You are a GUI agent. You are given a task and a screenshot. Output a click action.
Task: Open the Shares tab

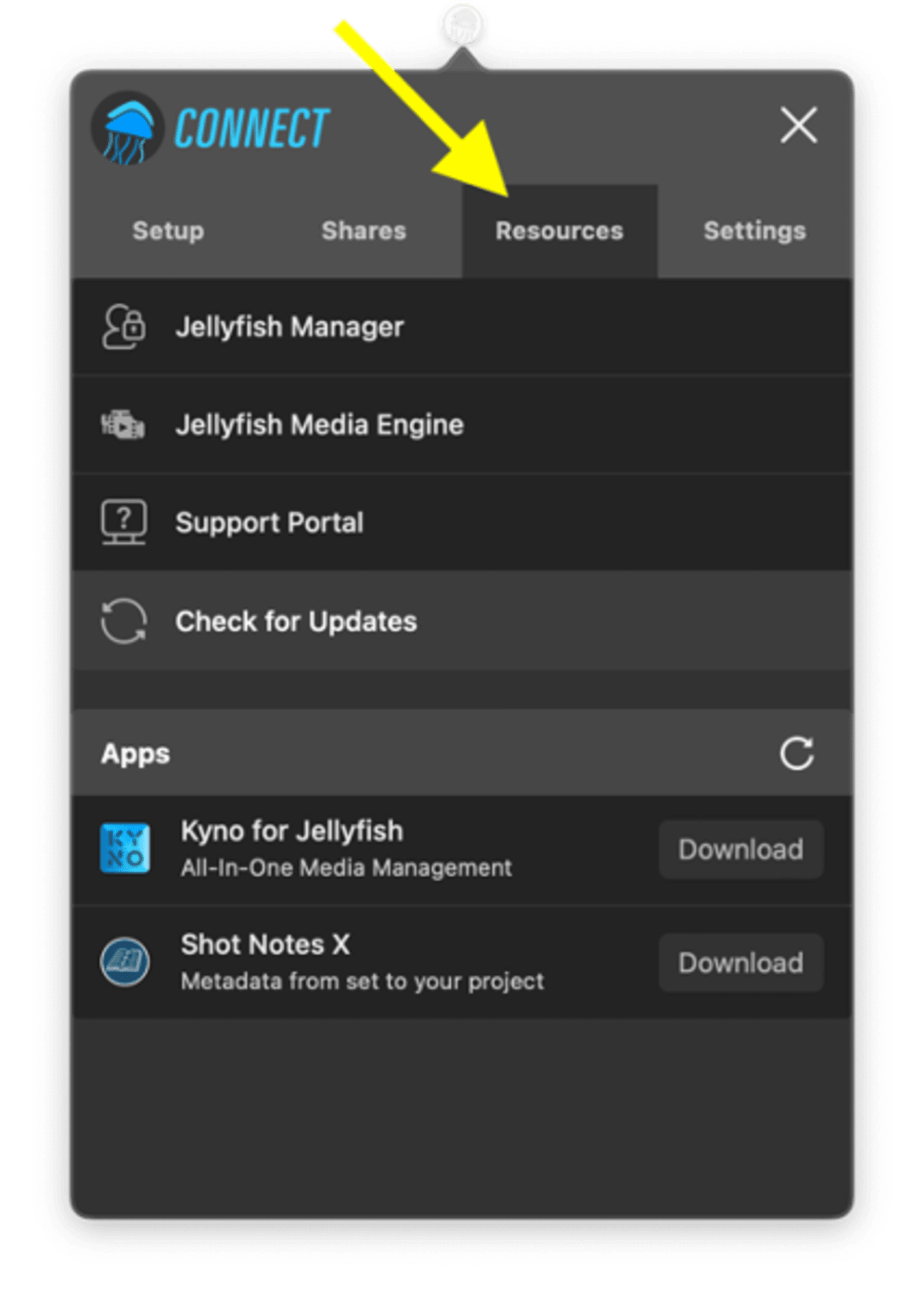tap(364, 231)
